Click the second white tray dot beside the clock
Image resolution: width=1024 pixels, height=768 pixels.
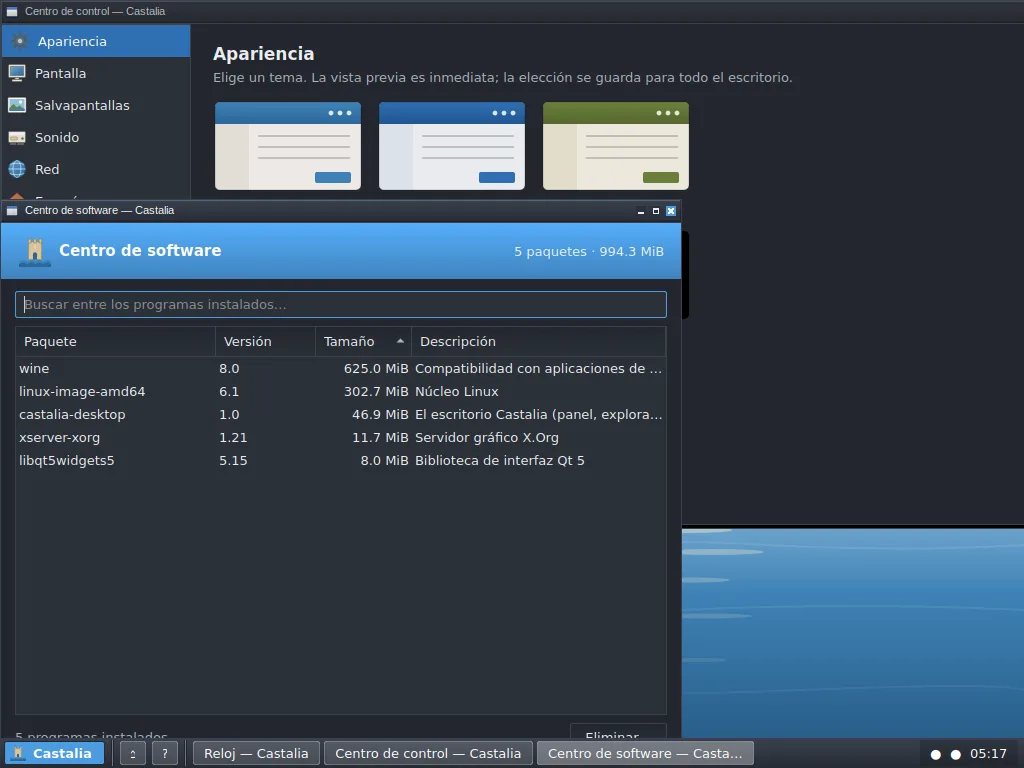click(x=955, y=754)
